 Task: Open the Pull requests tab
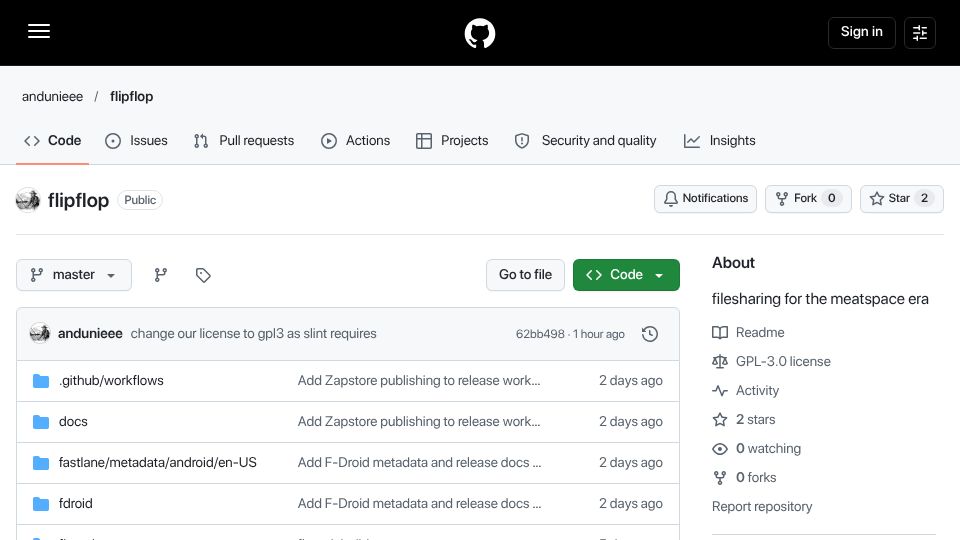tap(244, 141)
